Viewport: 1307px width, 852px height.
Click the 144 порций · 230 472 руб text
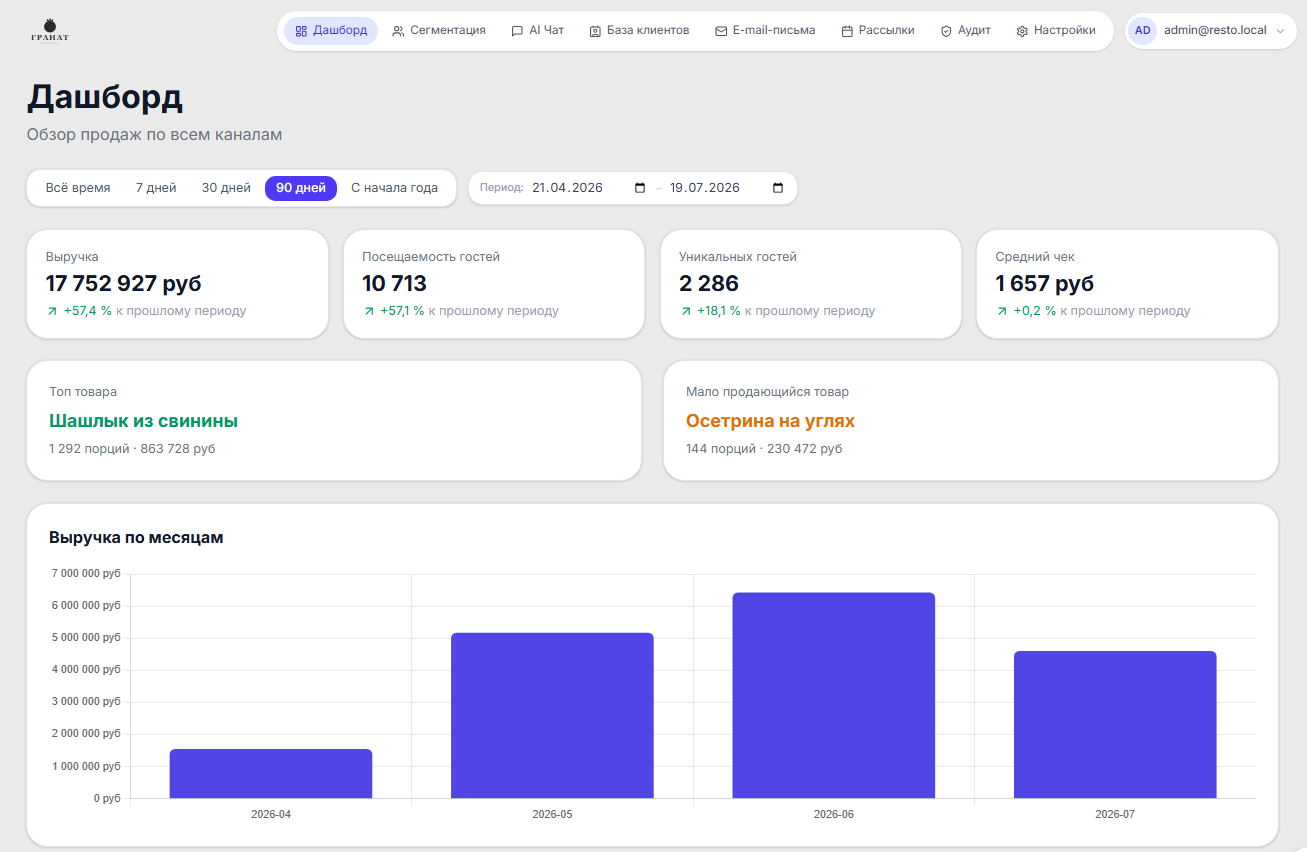tap(764, 449)
